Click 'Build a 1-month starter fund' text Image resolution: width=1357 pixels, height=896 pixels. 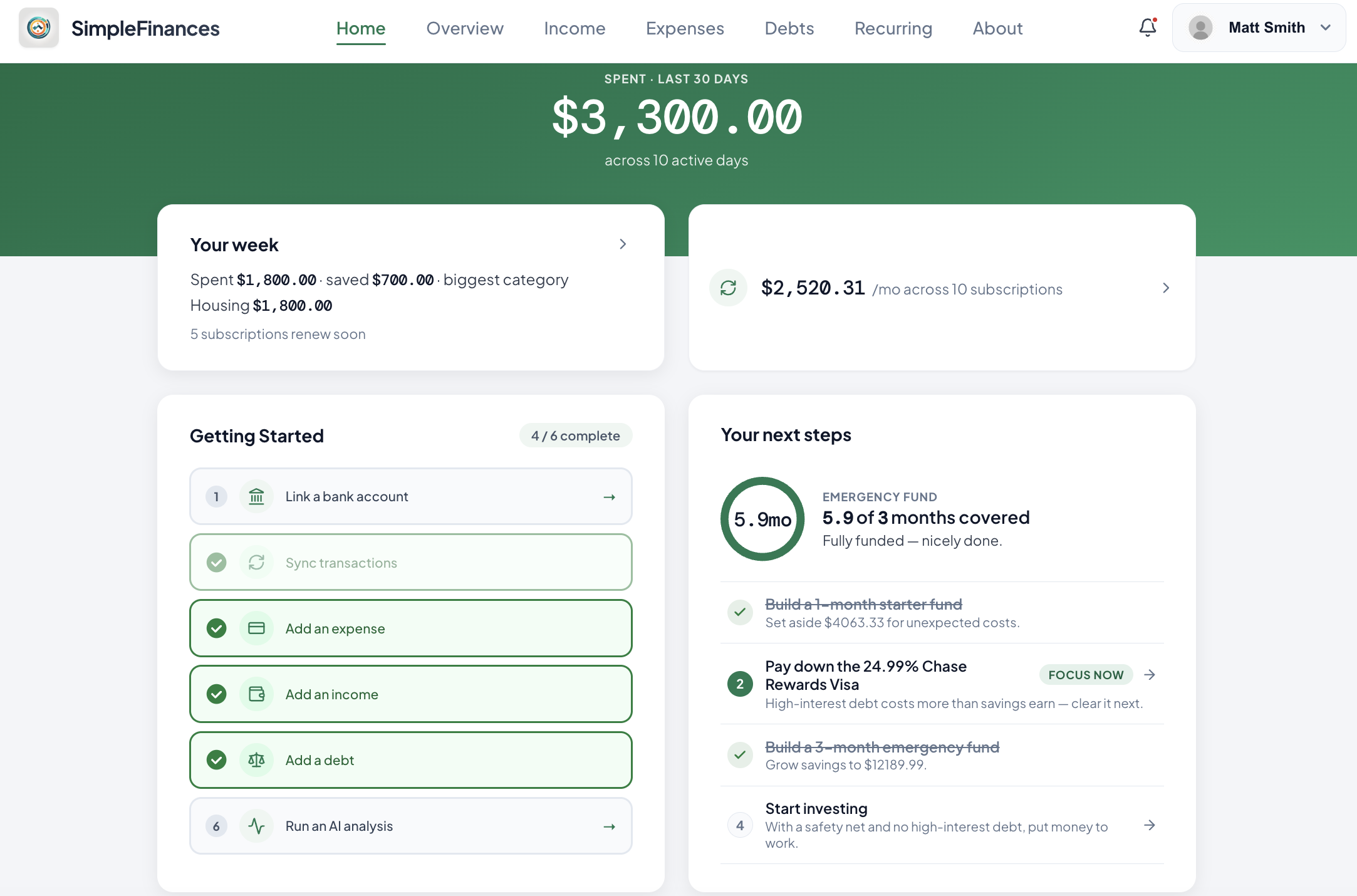coord(864,604)
